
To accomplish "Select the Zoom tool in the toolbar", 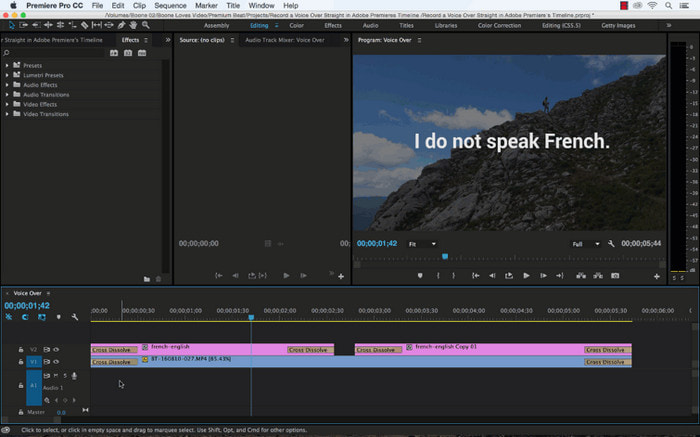I will [x=146, y=25].
